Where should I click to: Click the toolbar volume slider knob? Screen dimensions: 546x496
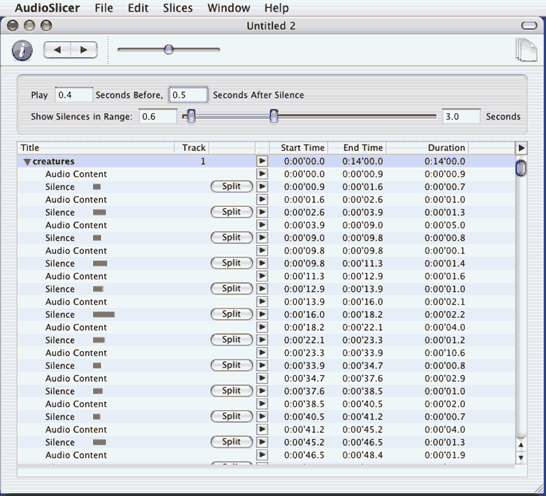[169, 49]
